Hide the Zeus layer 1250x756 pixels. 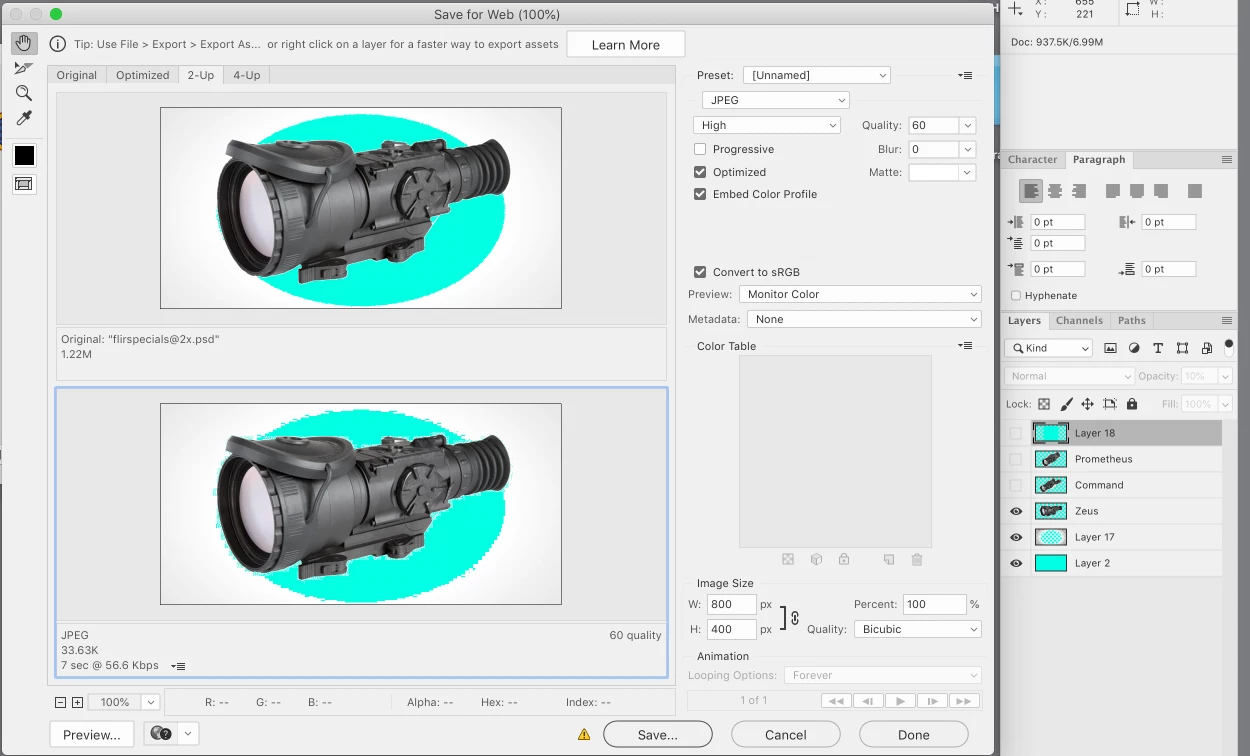(1016, 511)
